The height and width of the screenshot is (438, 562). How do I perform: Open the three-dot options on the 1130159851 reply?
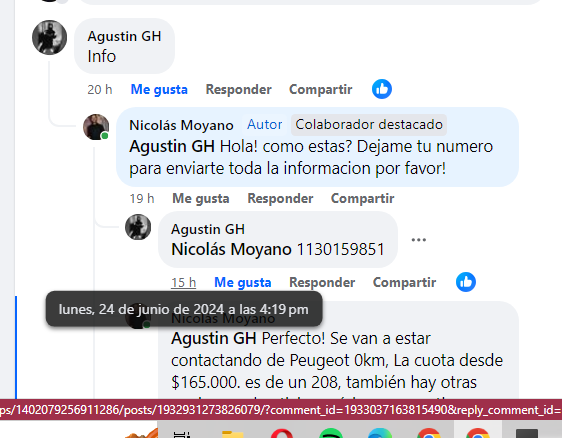coord(419,239)
